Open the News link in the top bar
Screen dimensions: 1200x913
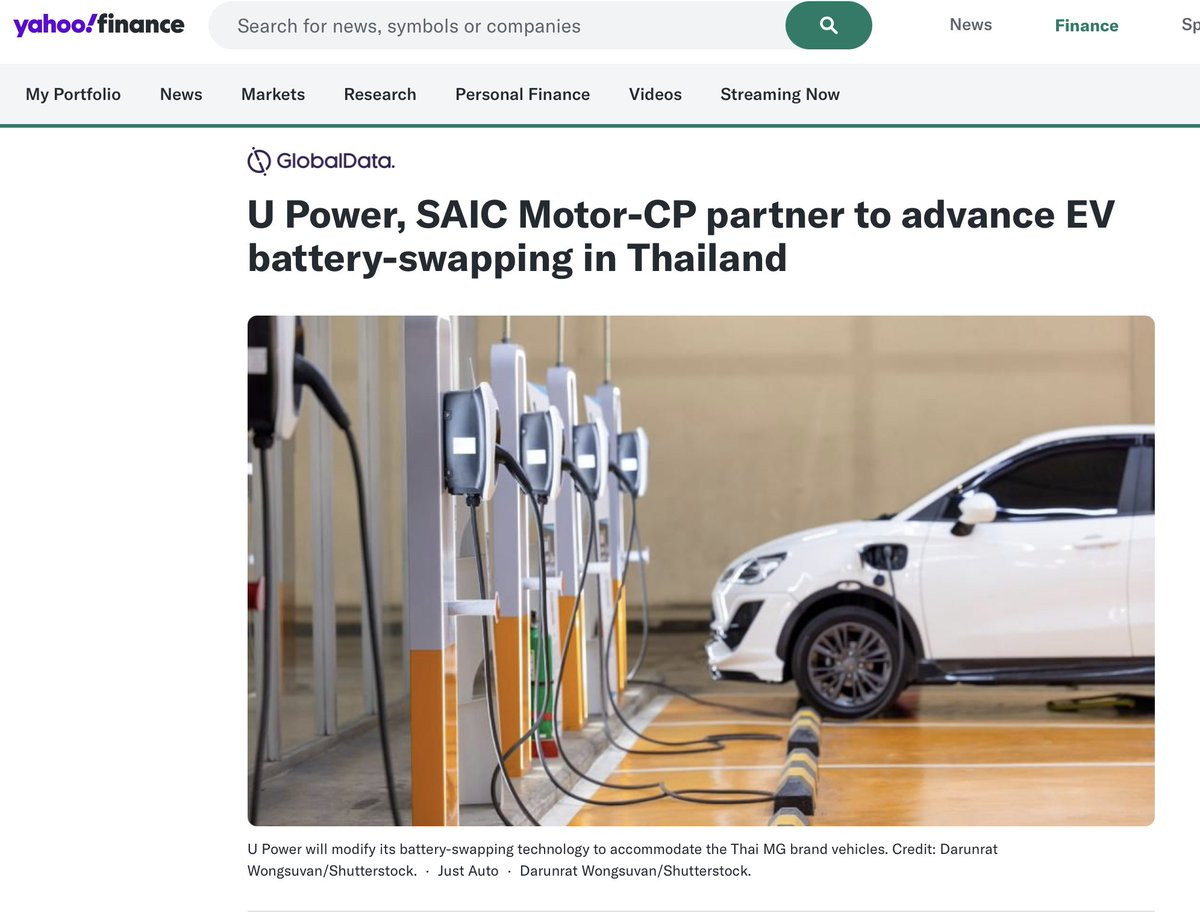tap(970, 25)
